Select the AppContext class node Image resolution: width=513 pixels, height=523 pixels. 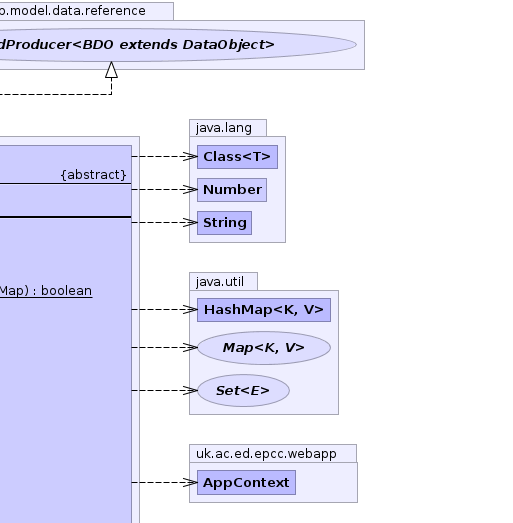click(x=246, y=482)
